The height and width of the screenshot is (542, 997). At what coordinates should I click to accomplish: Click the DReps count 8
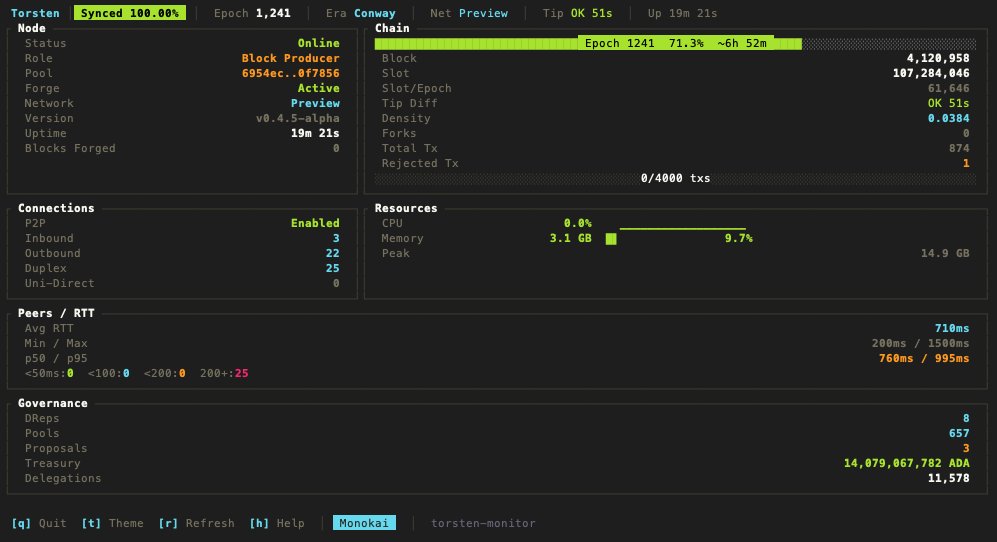[x=966, y=419]
